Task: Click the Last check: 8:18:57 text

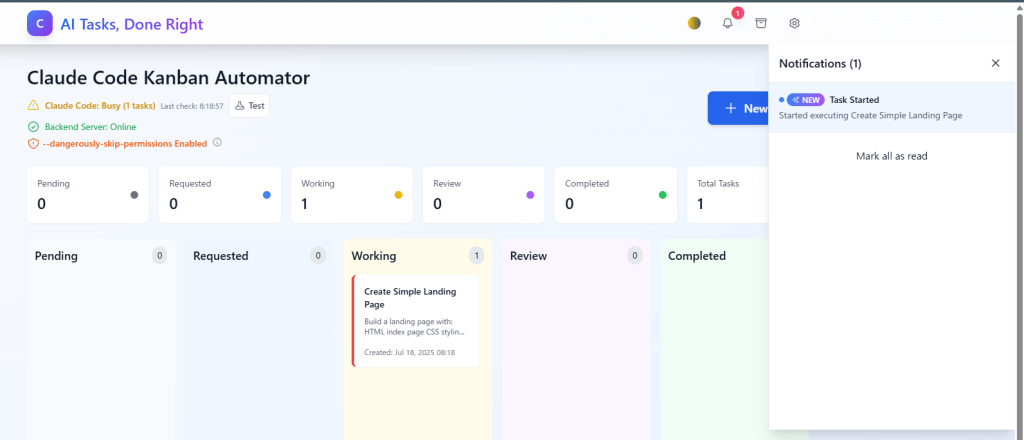Action: [192, 106]
